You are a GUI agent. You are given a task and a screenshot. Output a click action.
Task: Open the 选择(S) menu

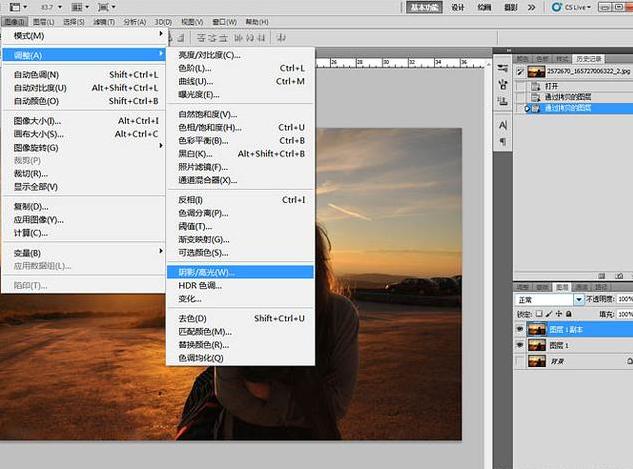click(74, 22)
